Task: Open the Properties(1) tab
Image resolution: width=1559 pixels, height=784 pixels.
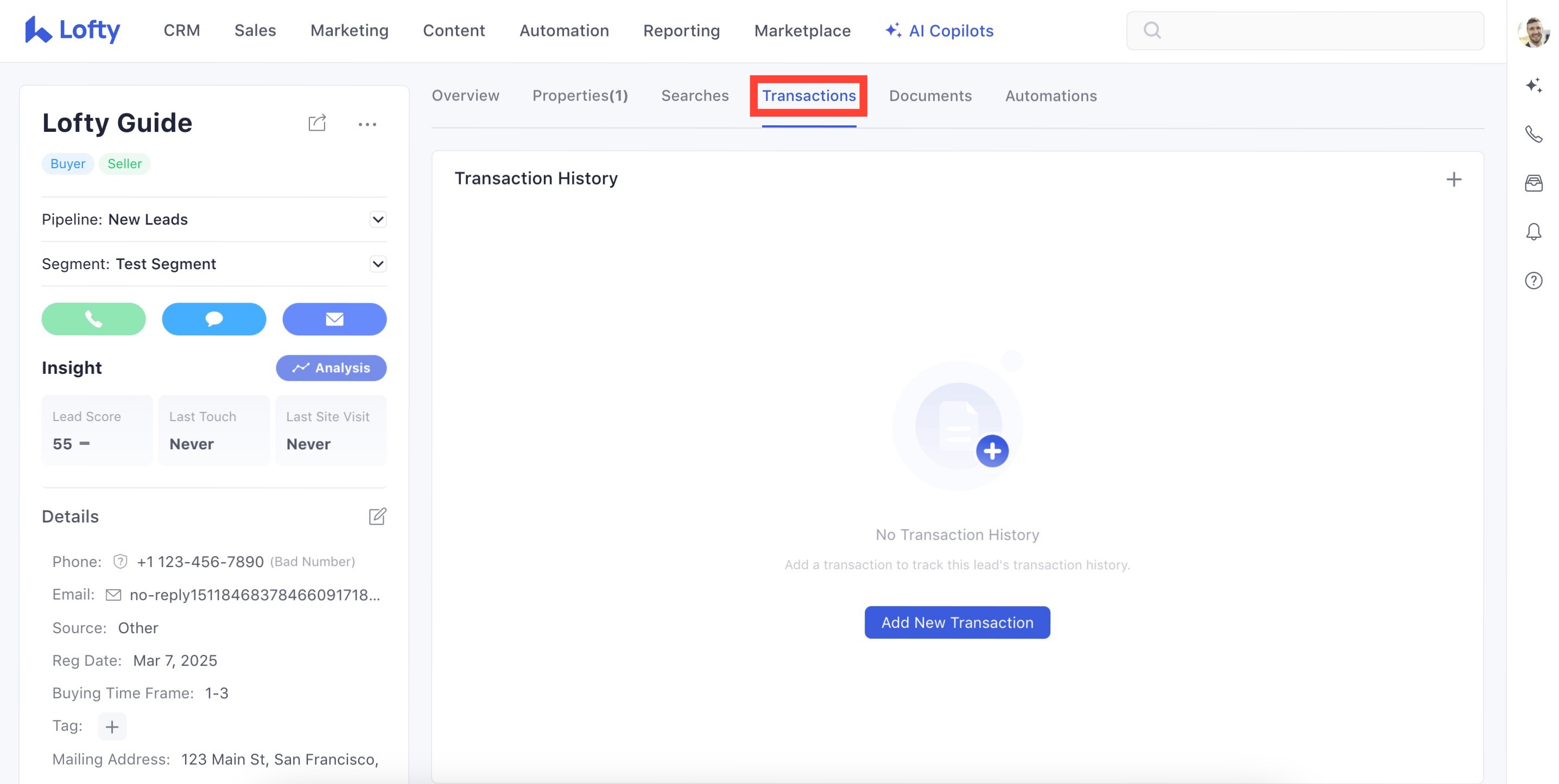Action: tap(580, 95)
